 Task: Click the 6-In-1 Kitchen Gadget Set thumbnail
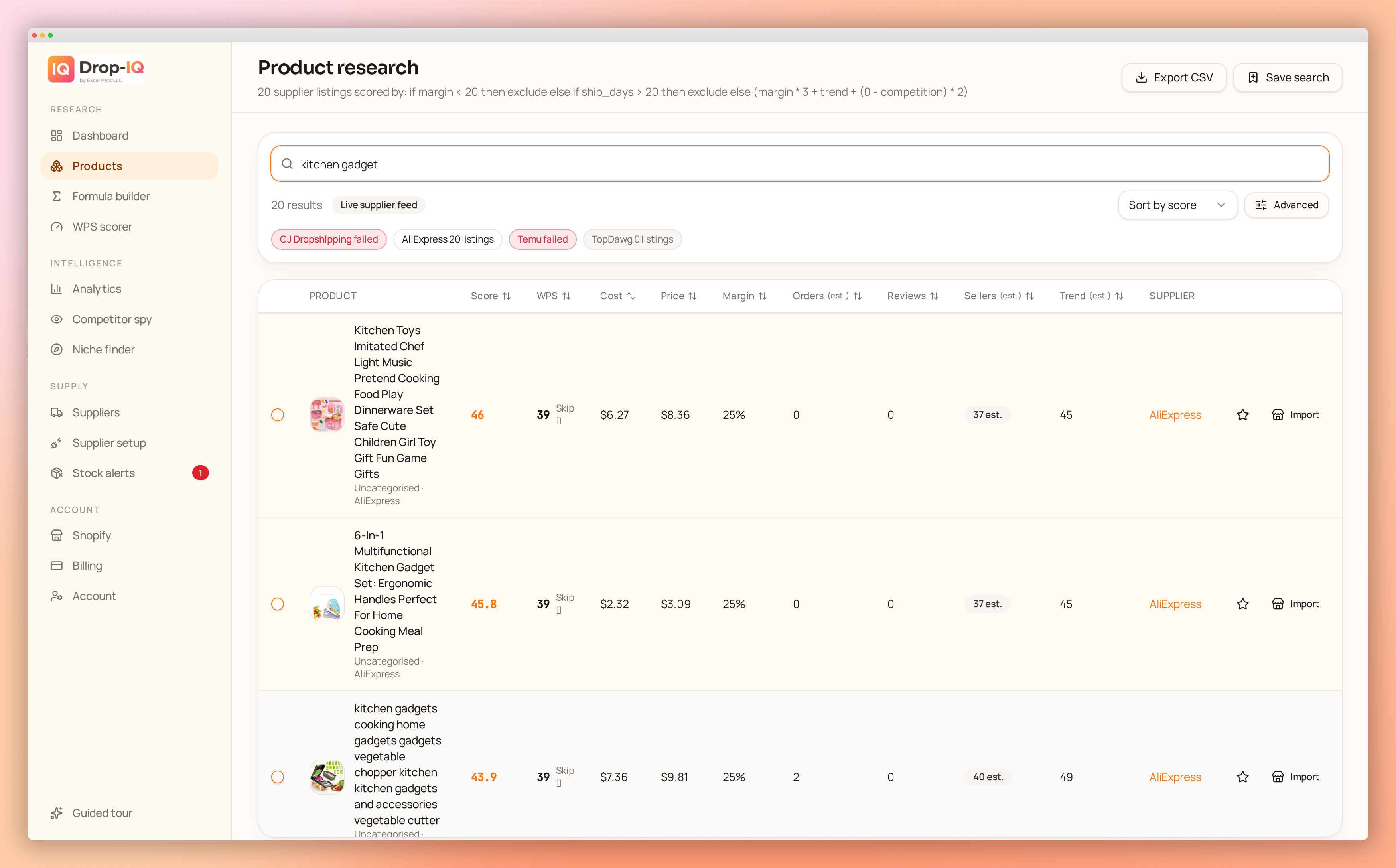pos(327,604)
